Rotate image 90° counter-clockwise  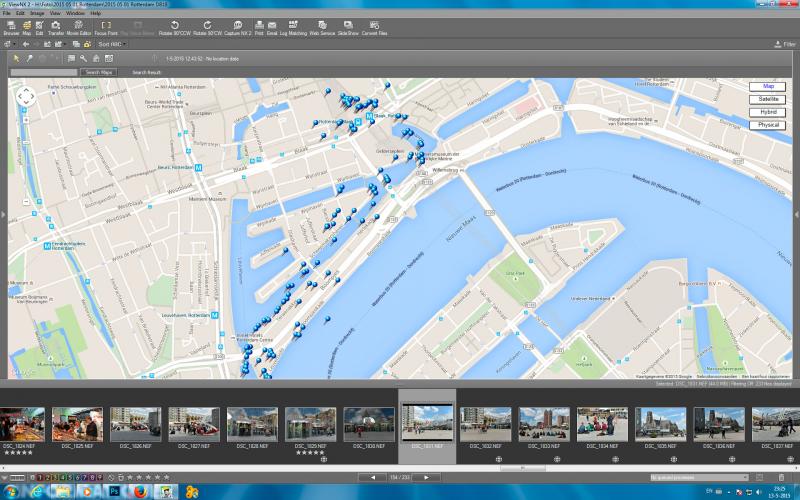point(174,28)
